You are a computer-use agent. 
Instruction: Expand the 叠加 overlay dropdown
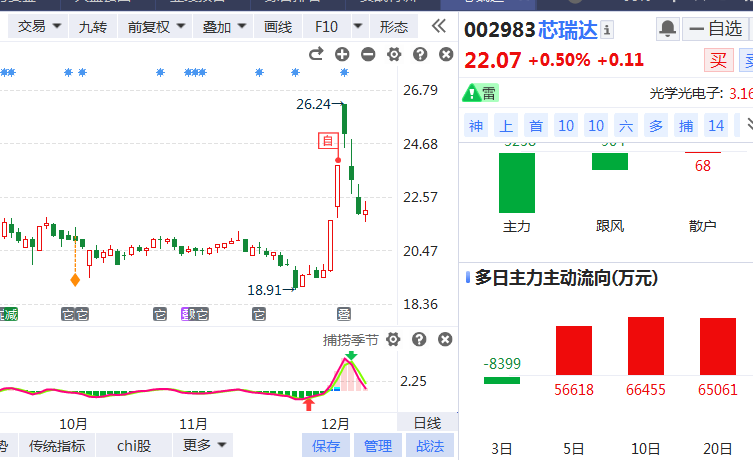tap(224, 26)
